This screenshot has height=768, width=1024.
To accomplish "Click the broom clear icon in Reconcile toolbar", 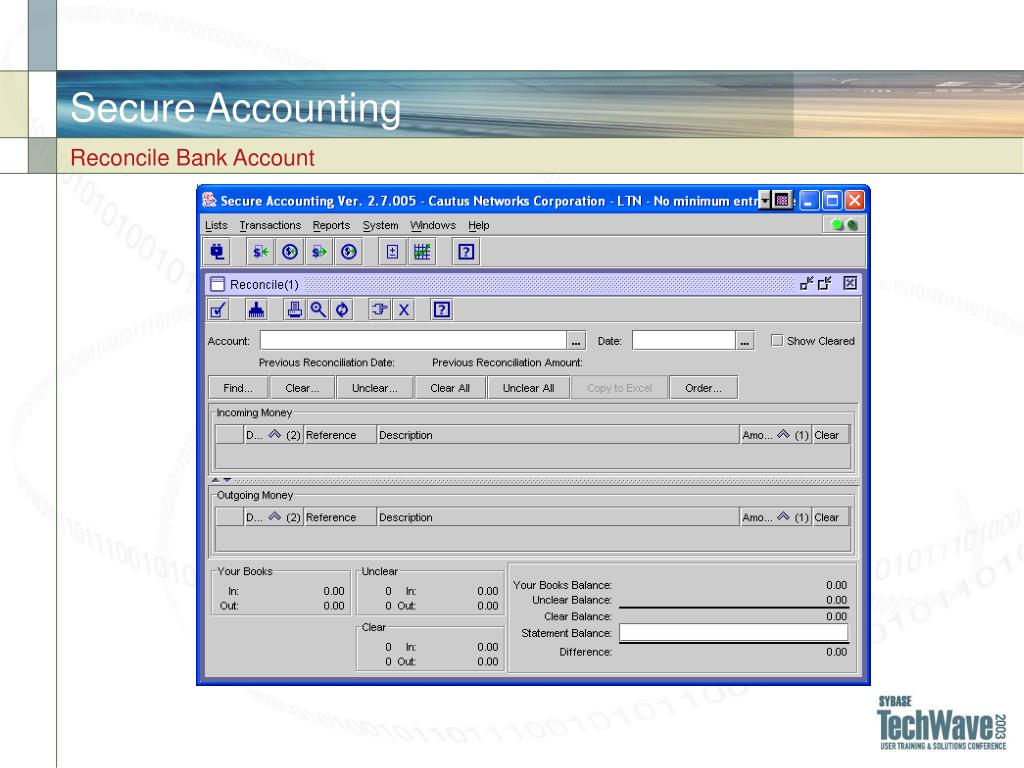I will pos(256,310).
